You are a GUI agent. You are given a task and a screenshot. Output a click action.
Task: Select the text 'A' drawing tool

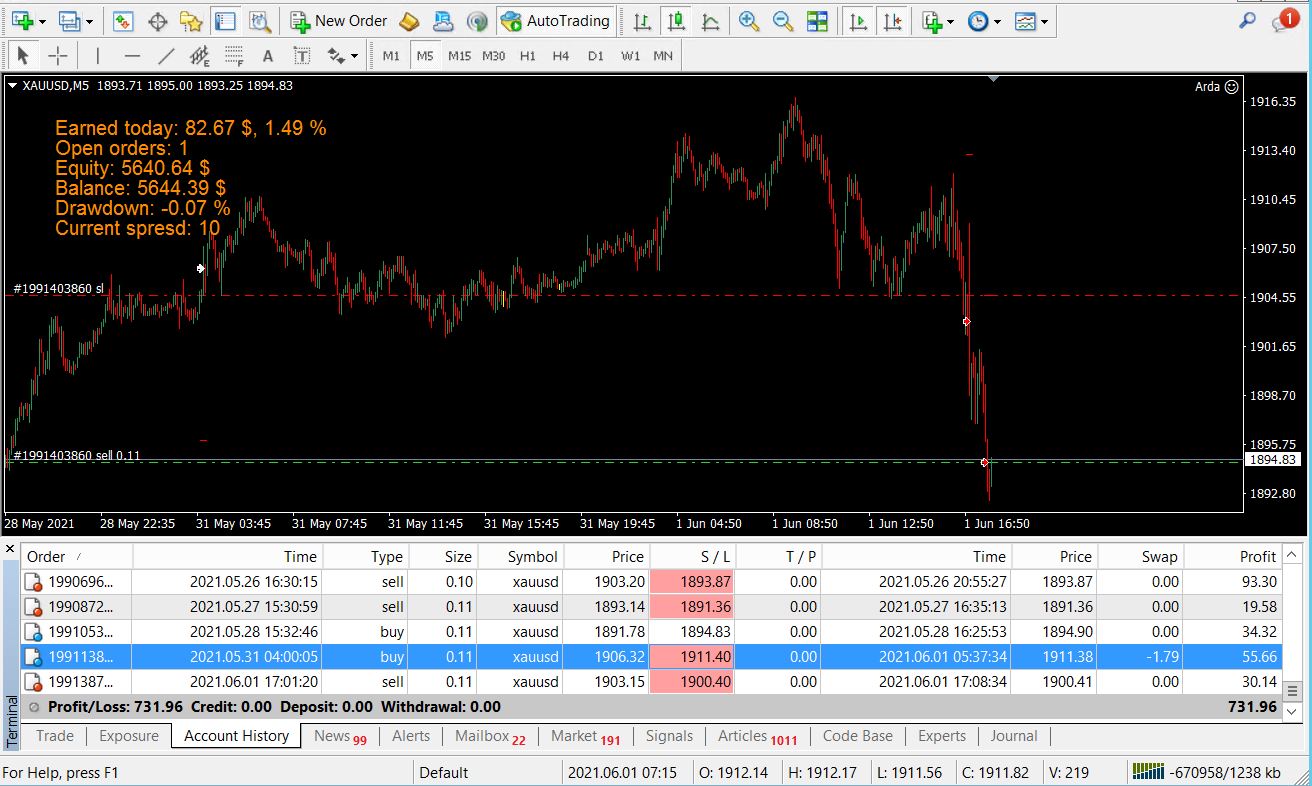pyautogui.click(x=267, y=56)
